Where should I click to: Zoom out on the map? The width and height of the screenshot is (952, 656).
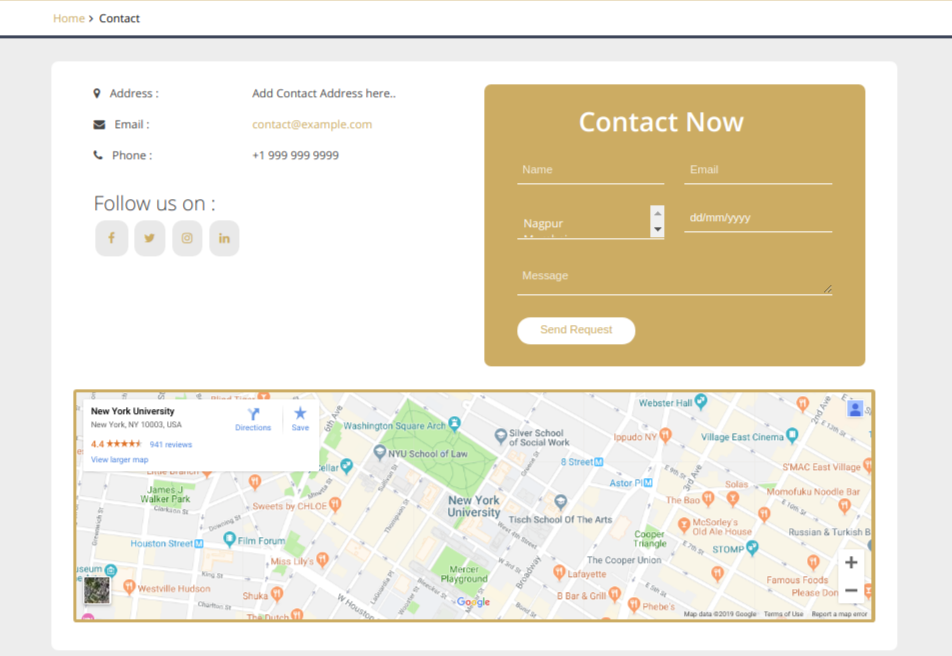[x=851, y=590]
